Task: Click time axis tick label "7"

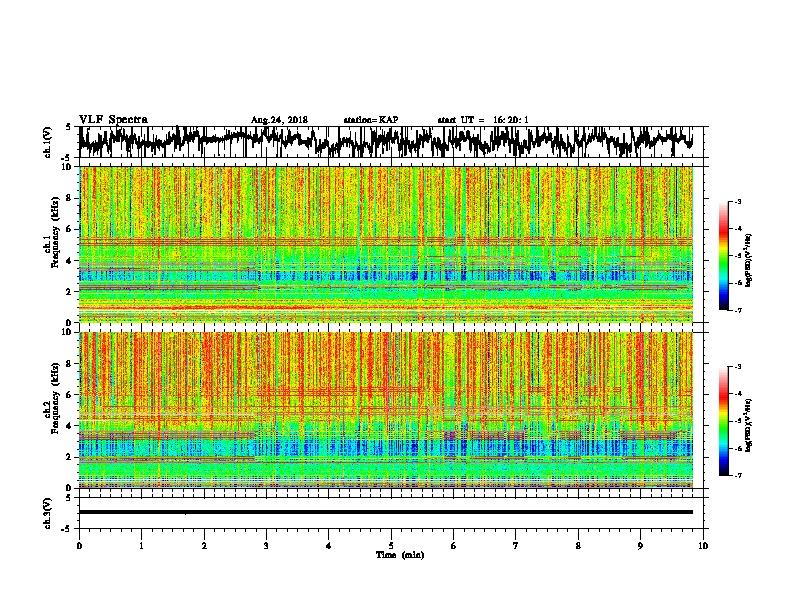Action: click(516, 546)
